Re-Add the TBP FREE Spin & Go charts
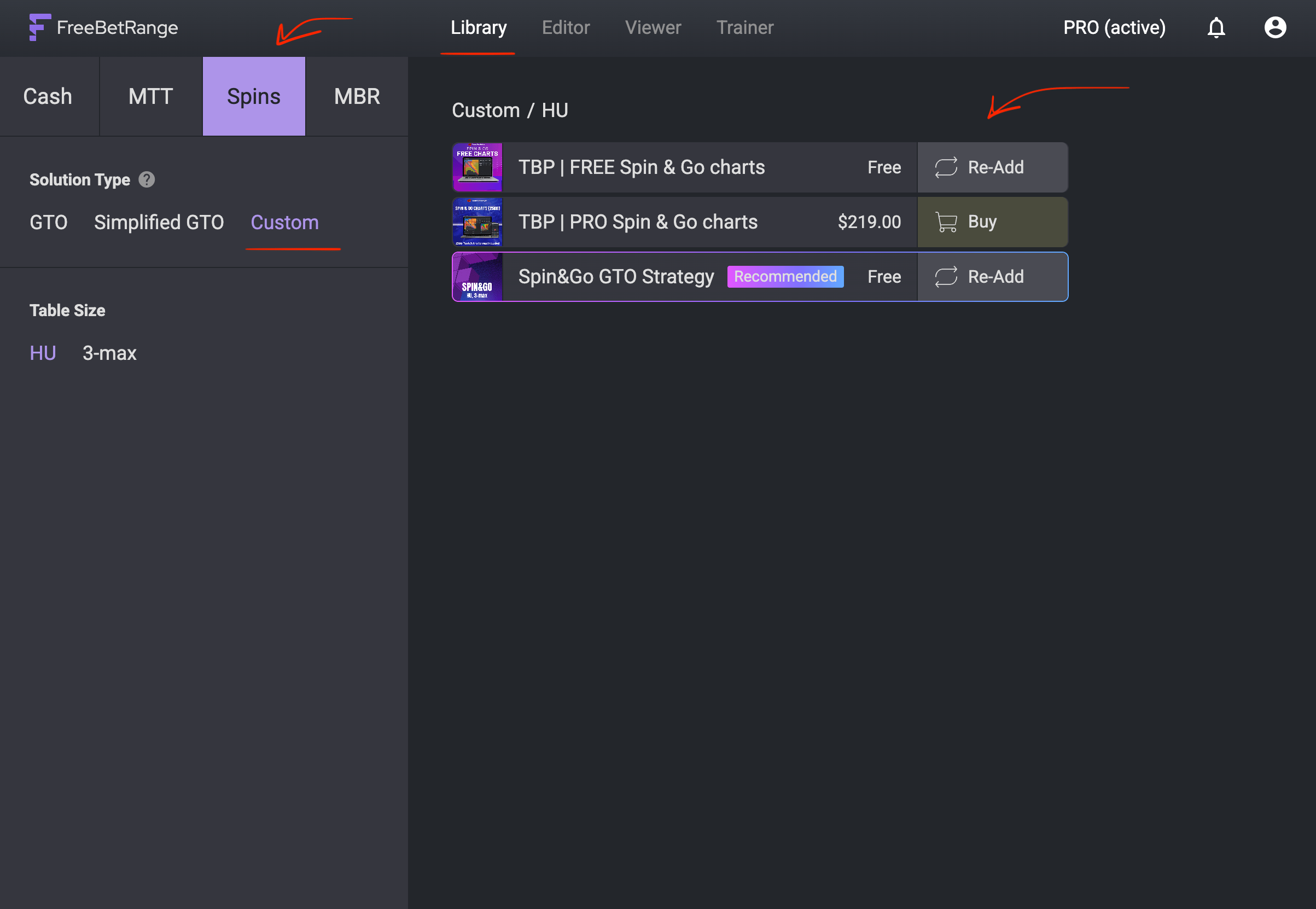Screen dimensions: 1316x909 [x=992, y=167]
